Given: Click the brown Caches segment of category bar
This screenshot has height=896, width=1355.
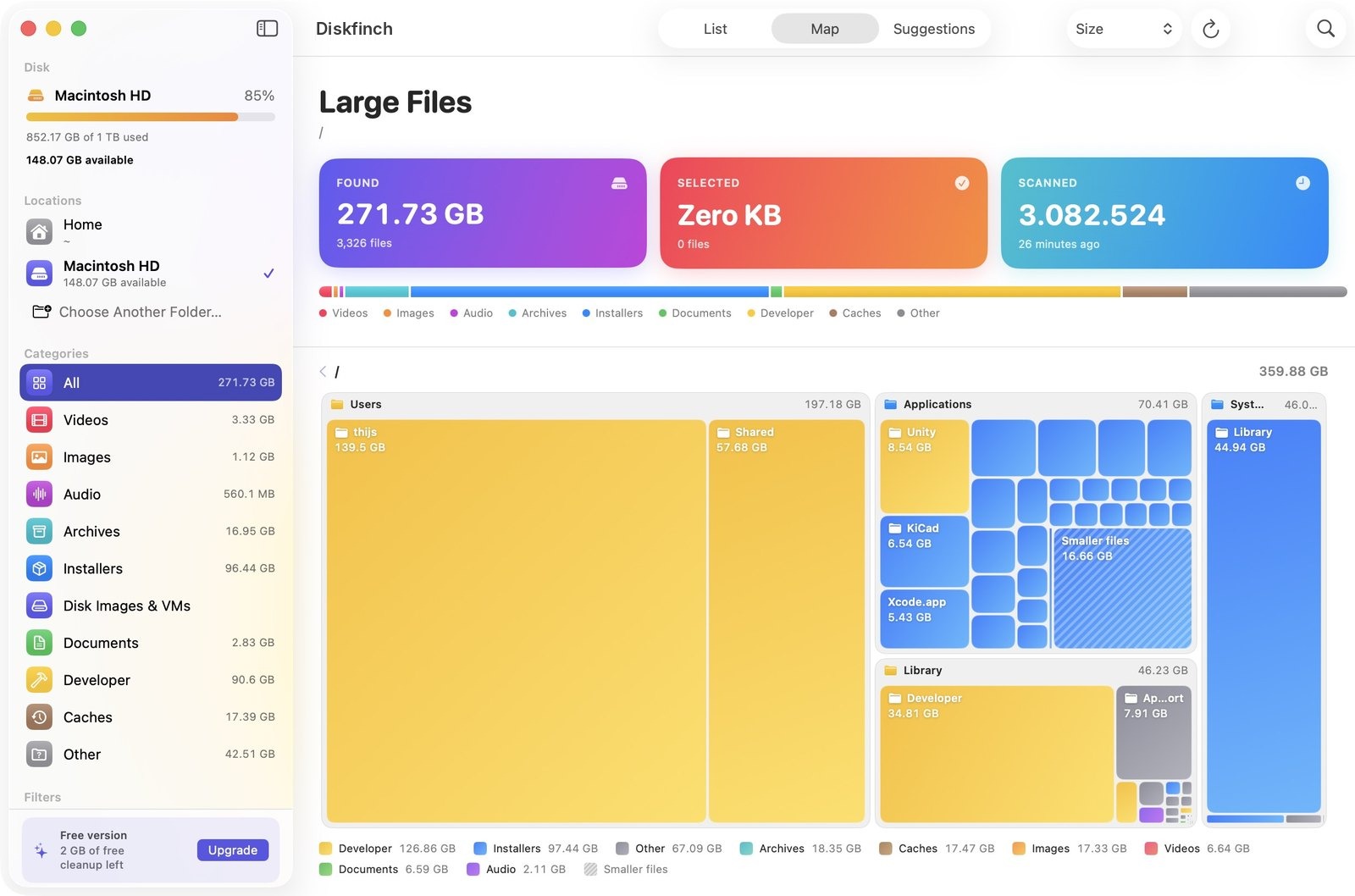Looking at the screenshot, I should 1154,291.
